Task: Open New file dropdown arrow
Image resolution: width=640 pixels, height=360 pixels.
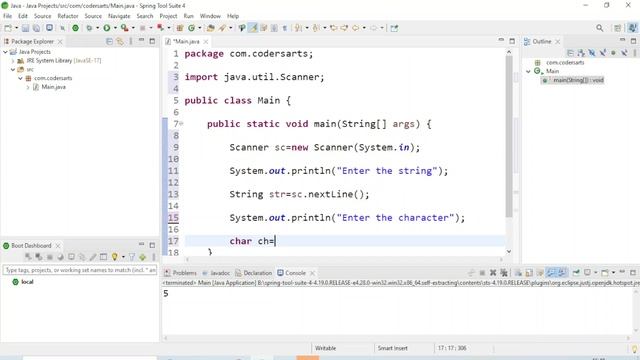Action: [16, 28]
